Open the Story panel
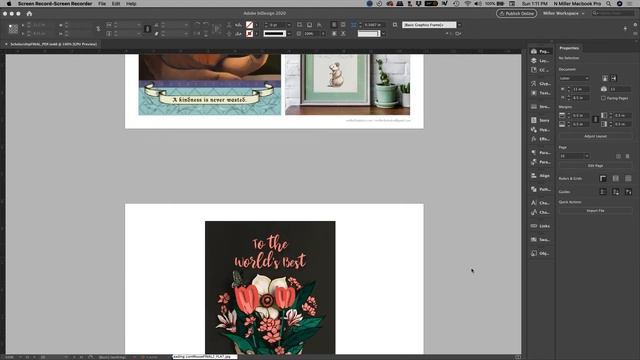This screenshot has width=640, height=360. (x=540, y=120)
